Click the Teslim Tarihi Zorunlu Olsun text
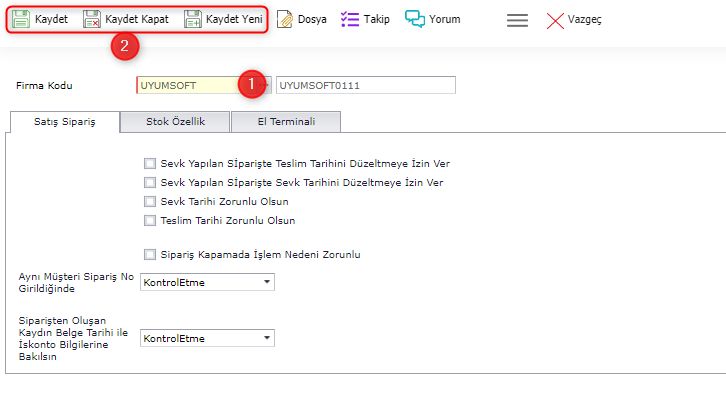The width and height of the screenshot is (726, 402). point(228,220)
